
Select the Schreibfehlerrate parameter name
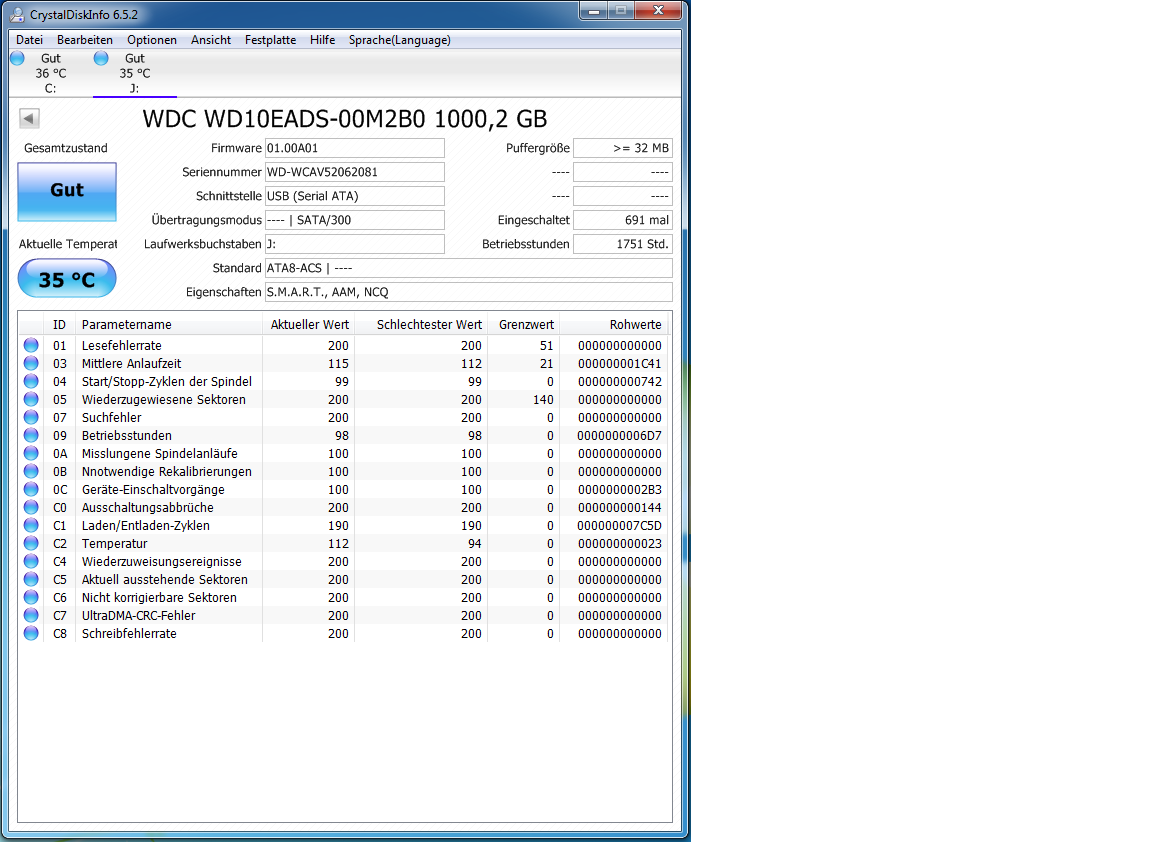pos(129,633)
